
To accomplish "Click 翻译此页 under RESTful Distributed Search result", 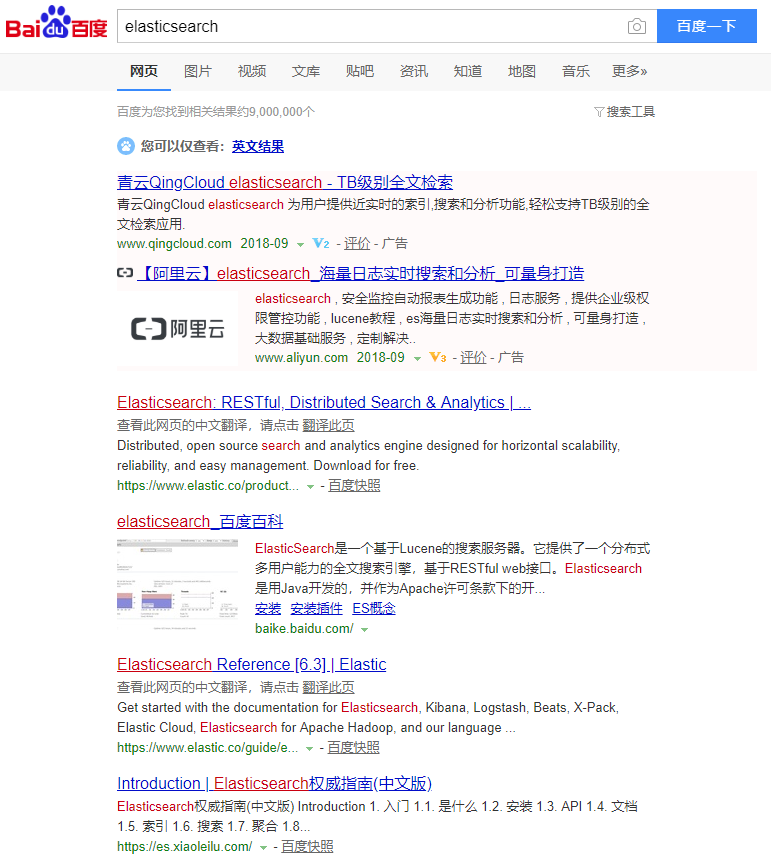I will (328, 425).
